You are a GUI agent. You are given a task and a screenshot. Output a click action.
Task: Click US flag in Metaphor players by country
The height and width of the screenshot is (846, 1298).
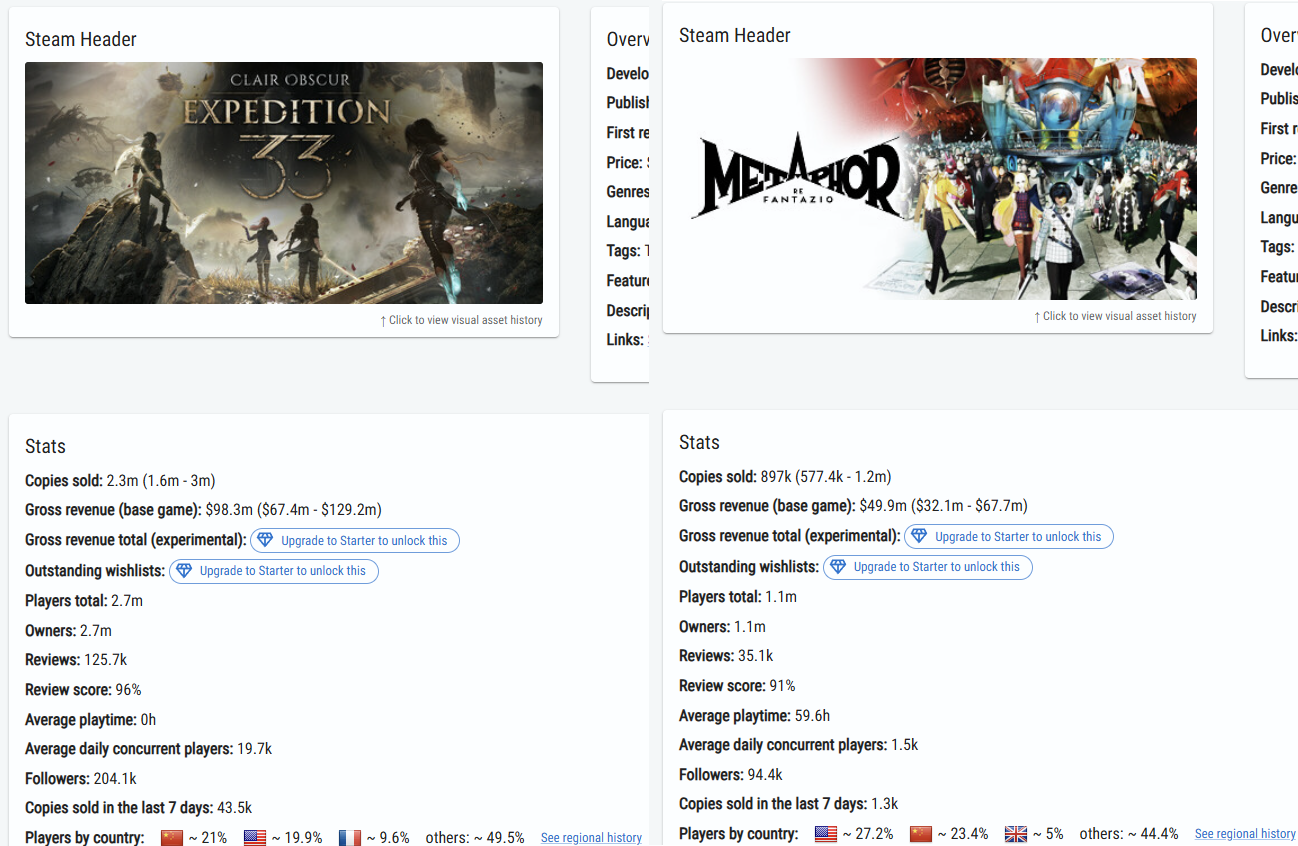click(826, 834)
